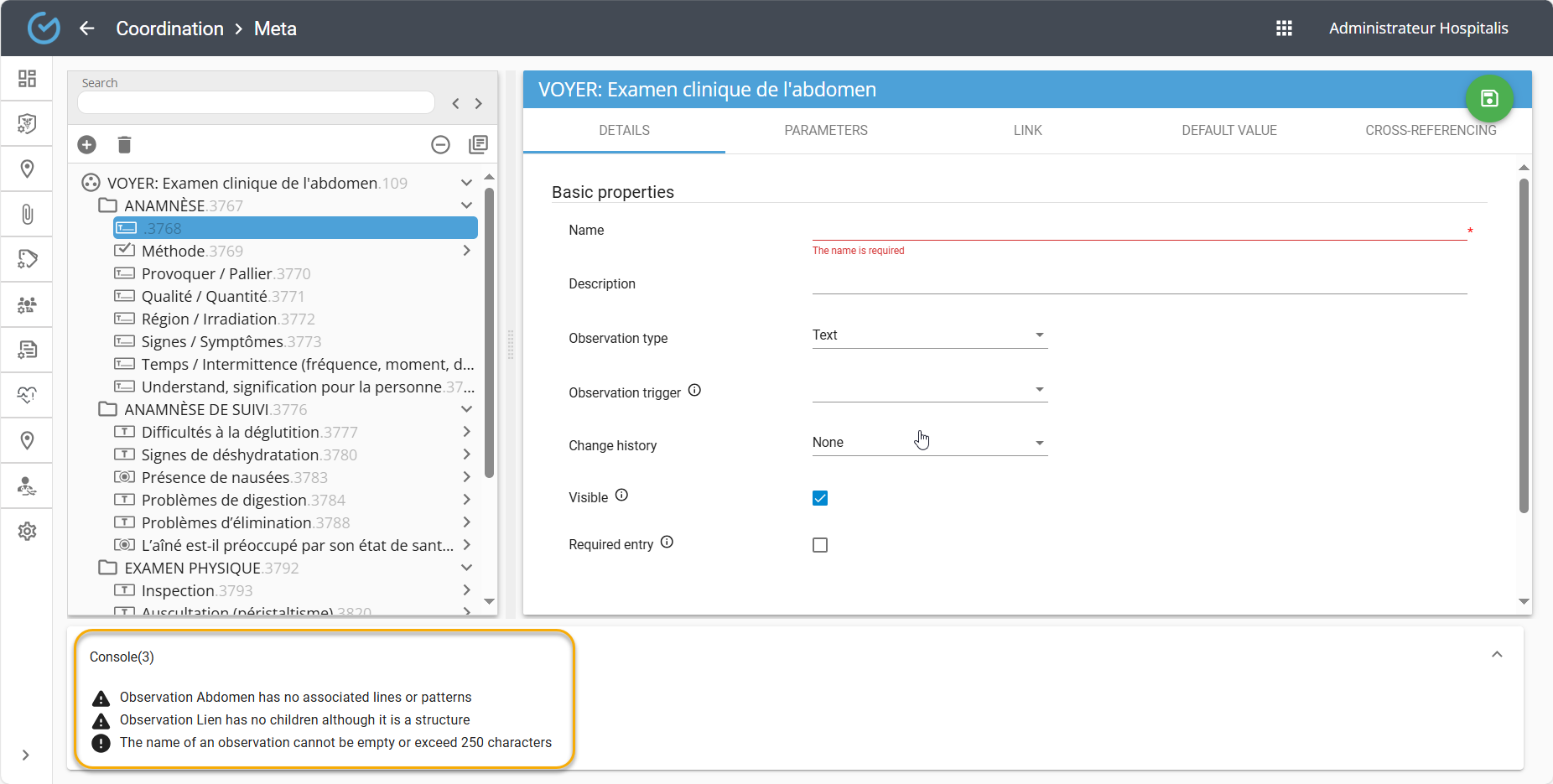Click into the Name input field

1139,230
